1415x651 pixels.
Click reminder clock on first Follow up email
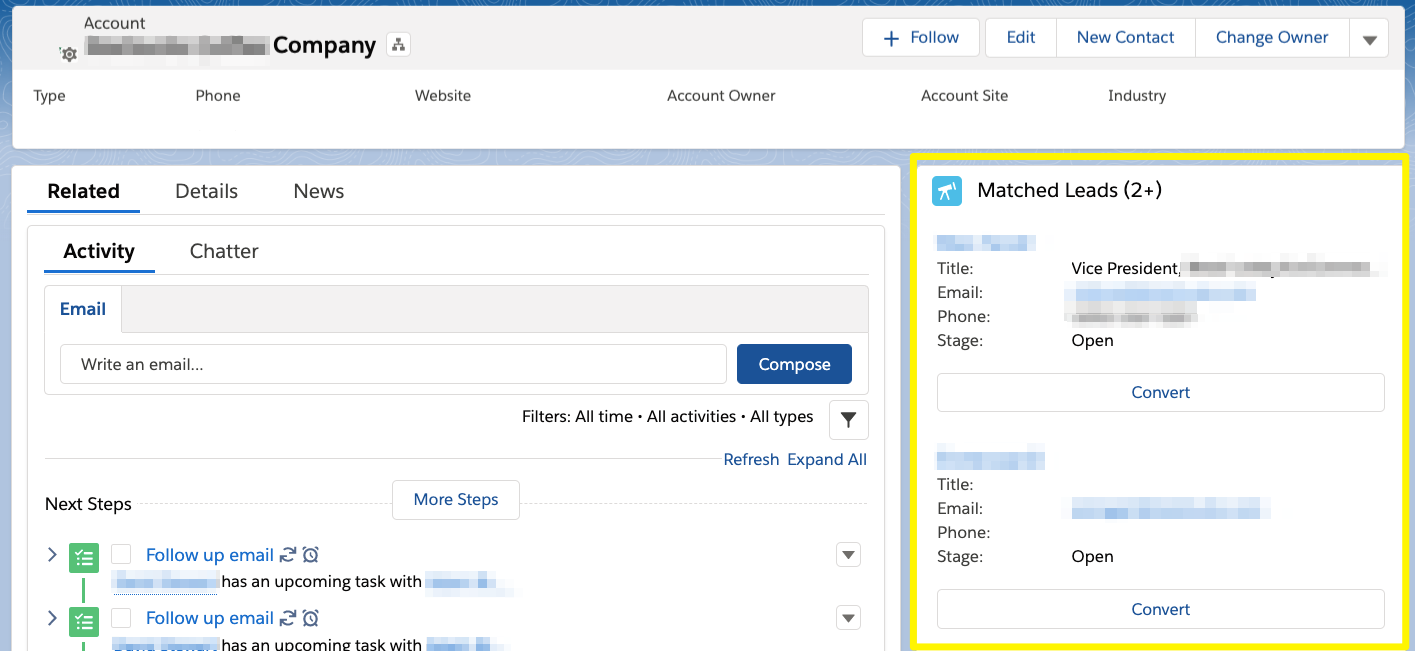pos(311,555)
